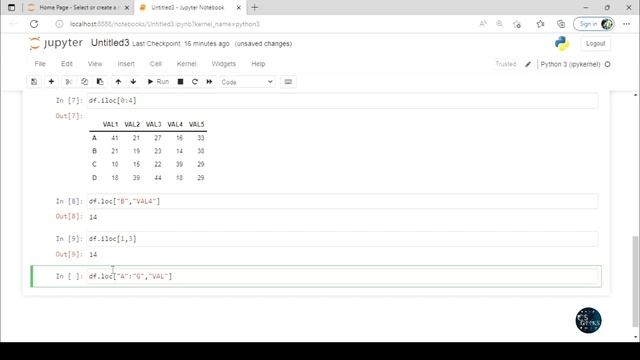Click the Python 3 (ipykernel) kernel name

coord(570,64)
